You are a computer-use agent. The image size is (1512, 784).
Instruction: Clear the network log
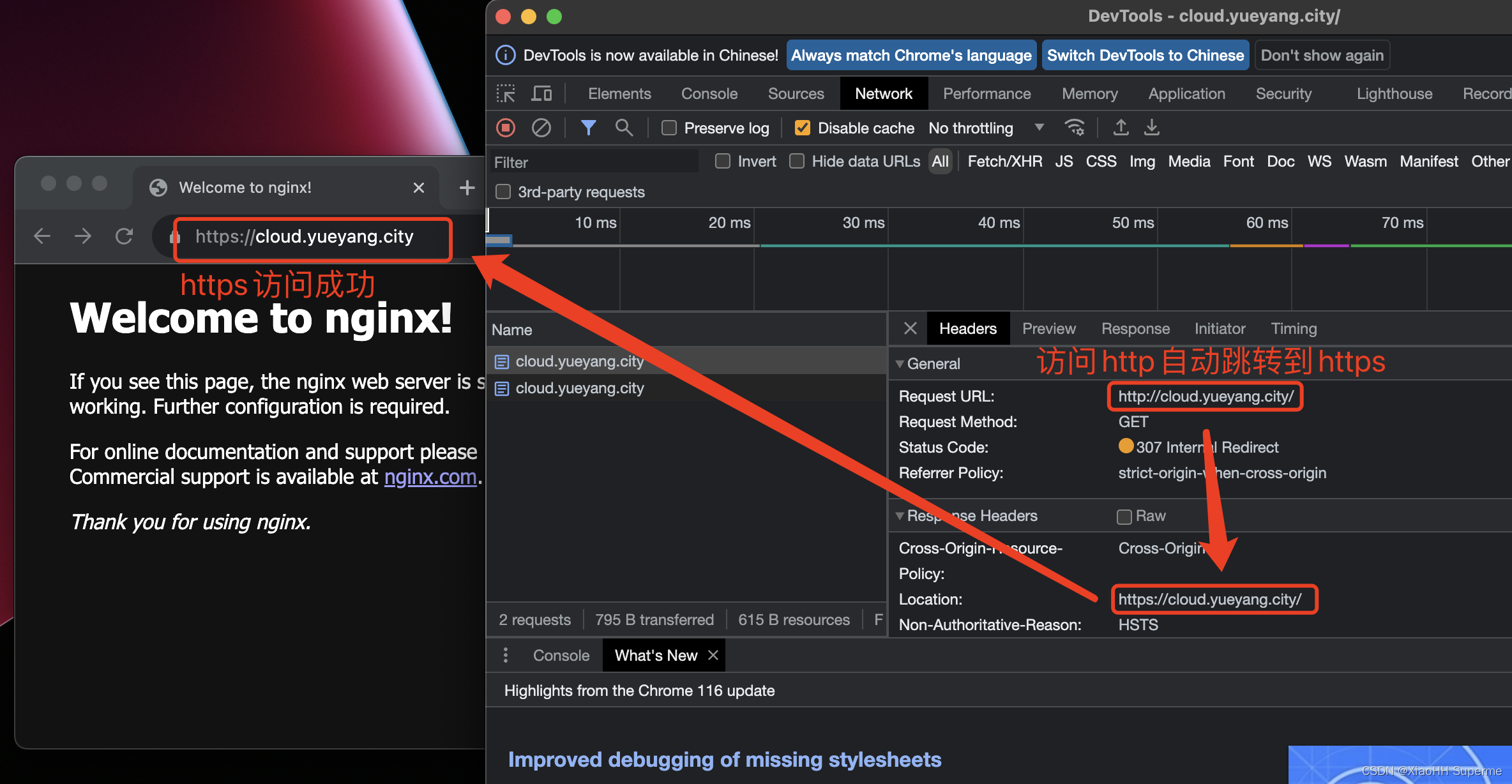[x=541, y=128]
